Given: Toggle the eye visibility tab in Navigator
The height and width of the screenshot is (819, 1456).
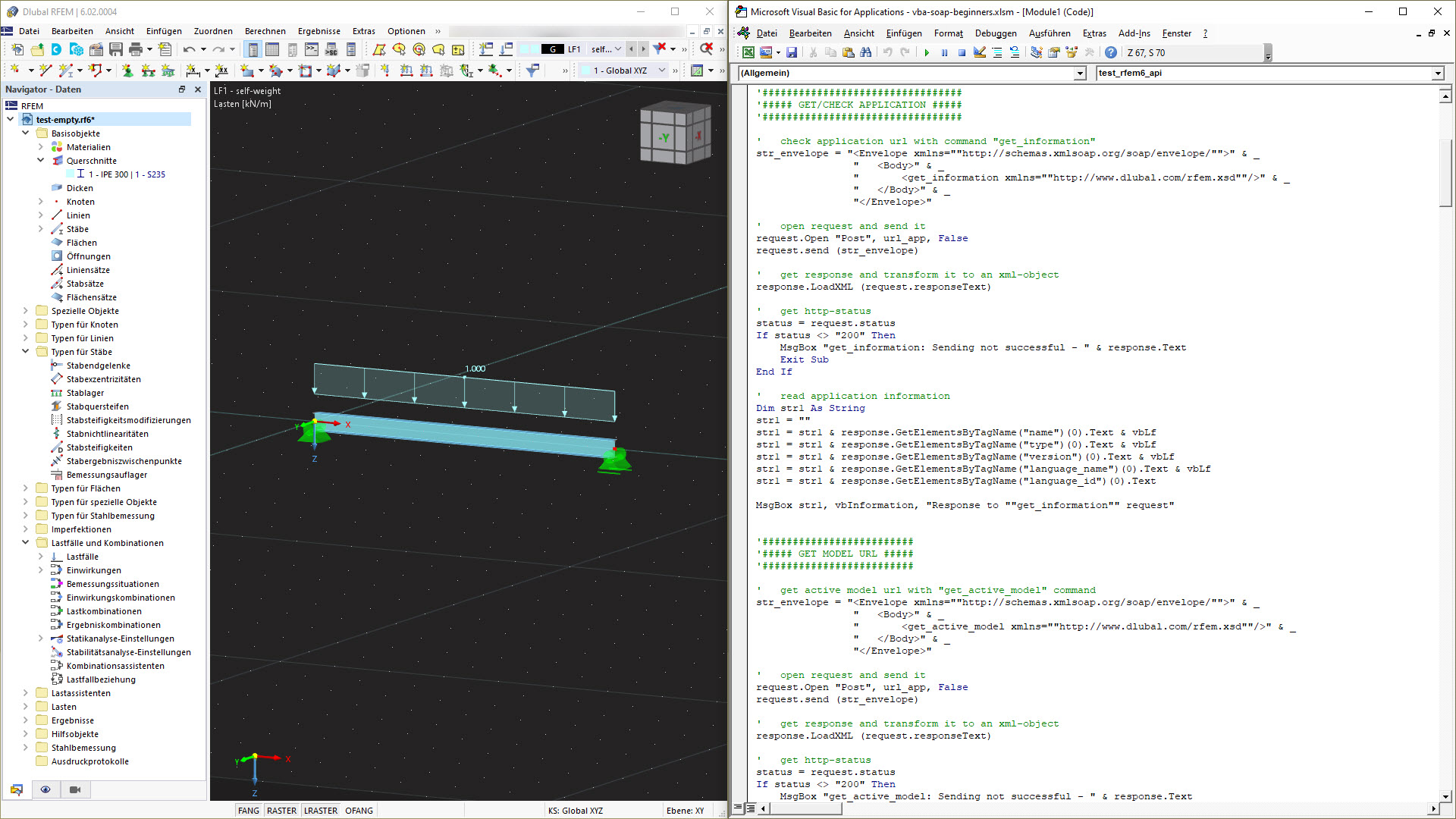Looking at the screenshot, I should point(45,789).
